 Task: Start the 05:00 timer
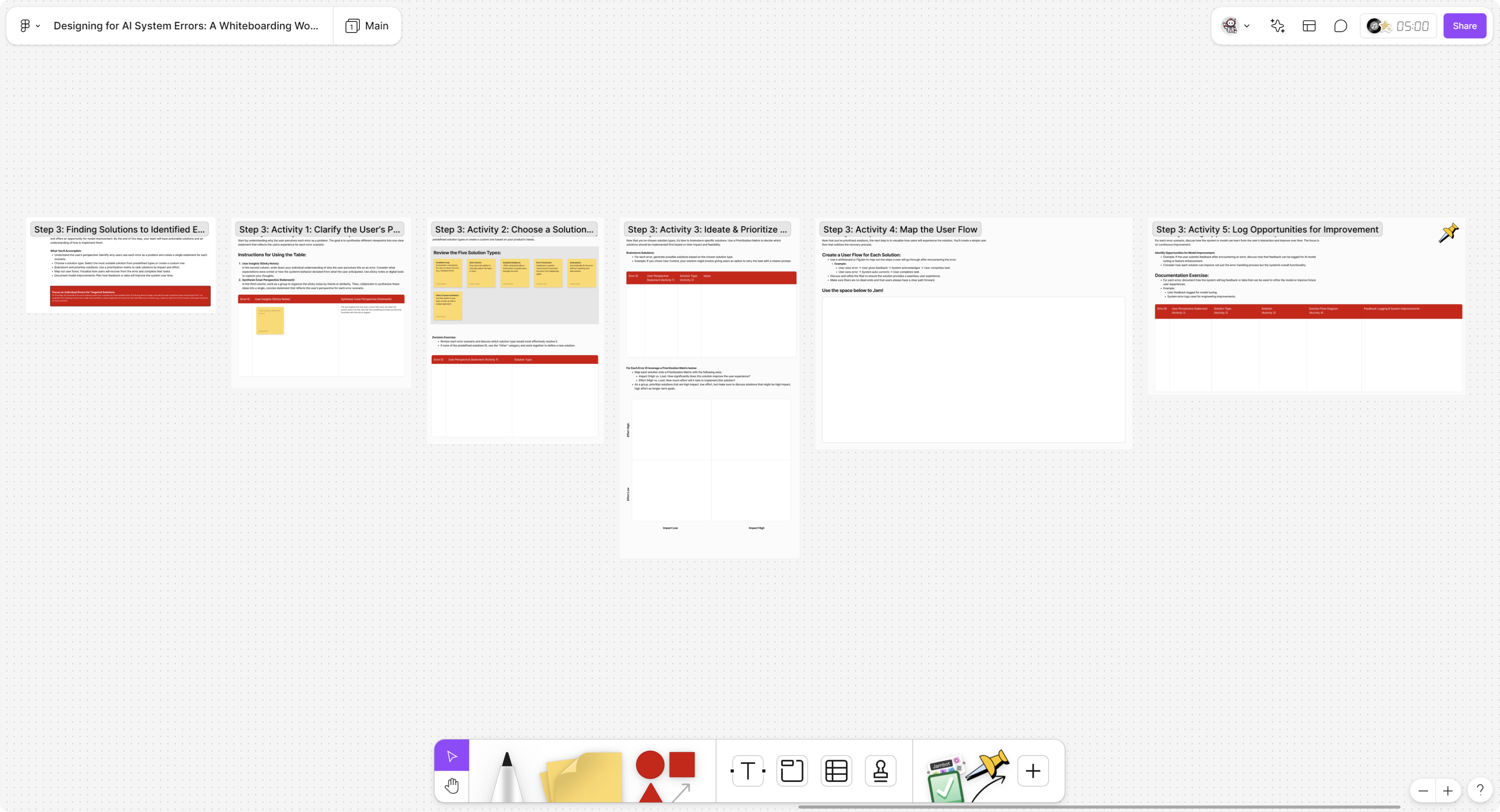coord(1413,26)
